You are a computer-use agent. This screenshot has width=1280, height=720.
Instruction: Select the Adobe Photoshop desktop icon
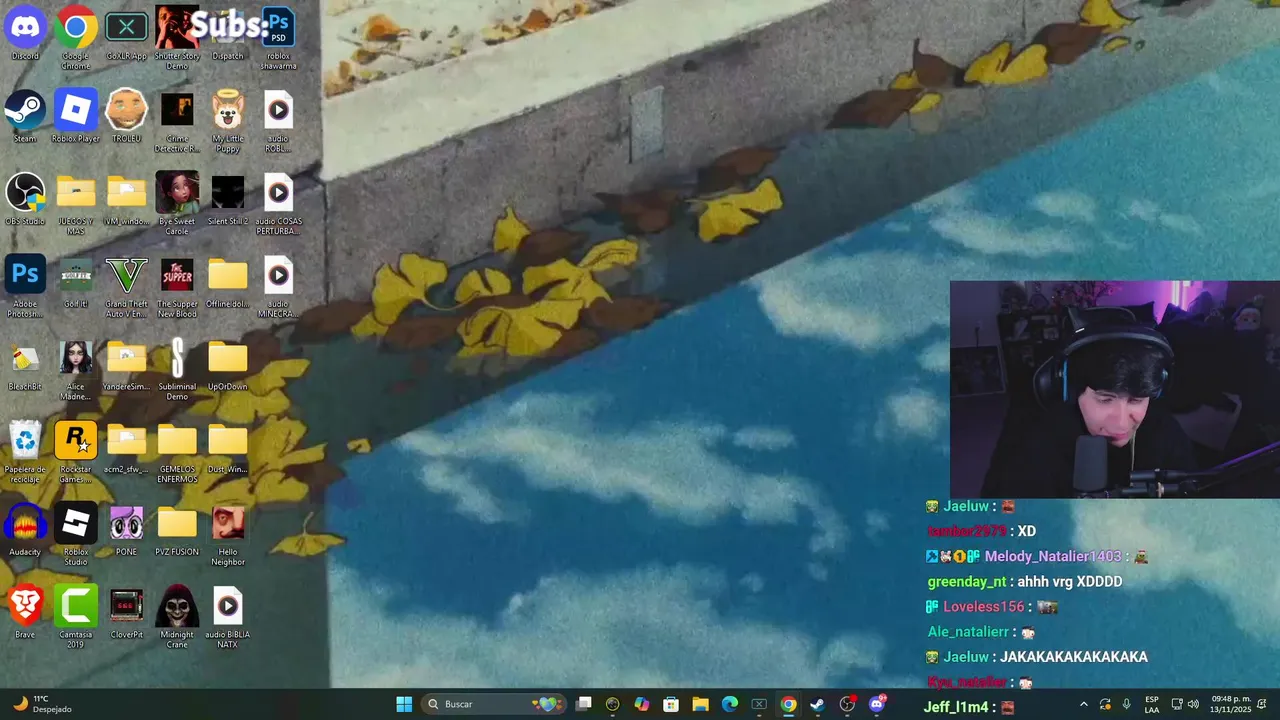25,287
